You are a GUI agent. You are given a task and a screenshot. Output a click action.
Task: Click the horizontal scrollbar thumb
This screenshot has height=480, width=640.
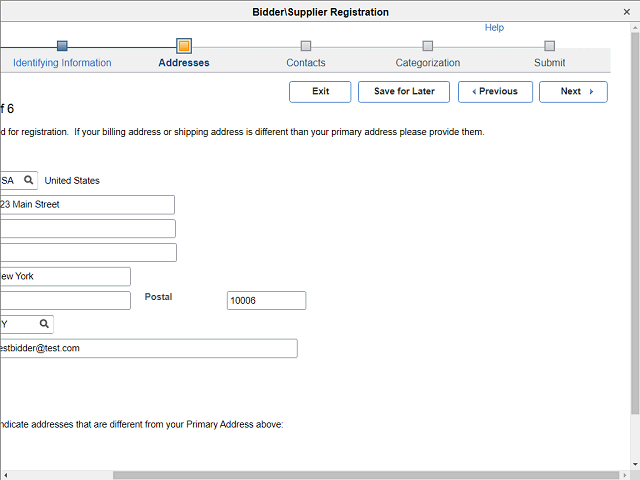pyautogui.click(x=365, y=476)
